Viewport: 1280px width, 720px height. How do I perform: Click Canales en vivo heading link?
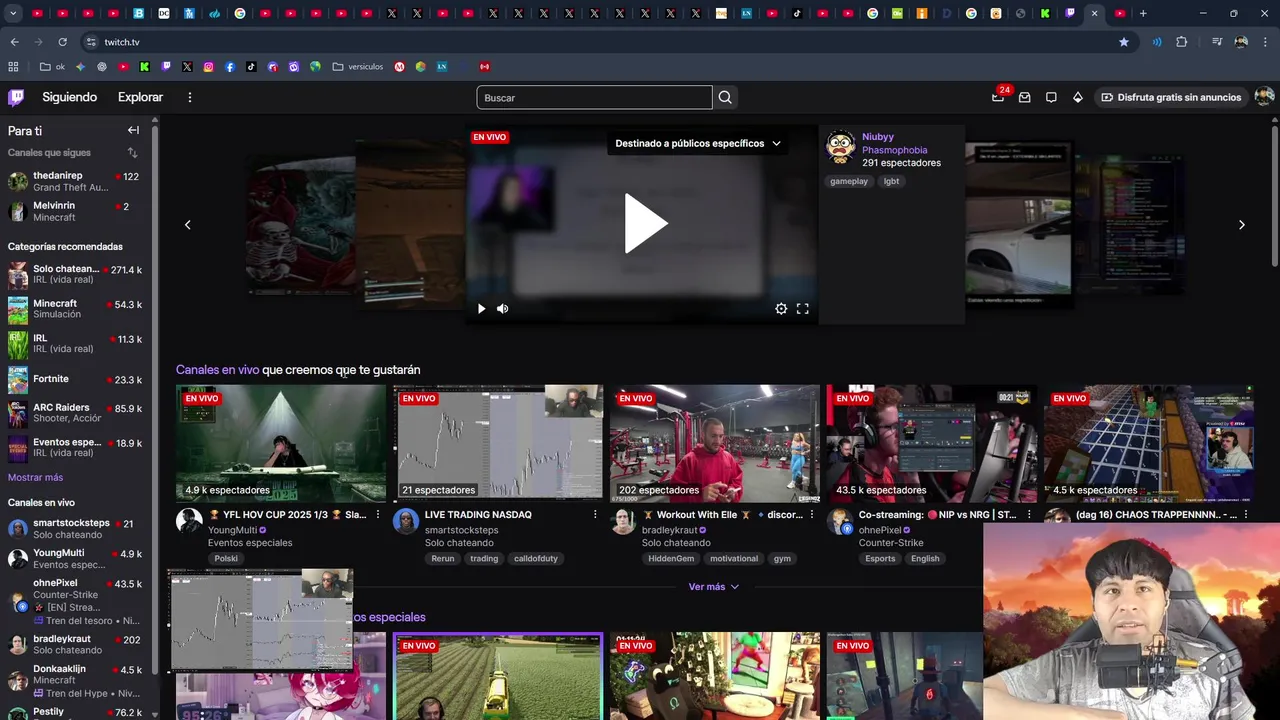(x=217, y=370)
